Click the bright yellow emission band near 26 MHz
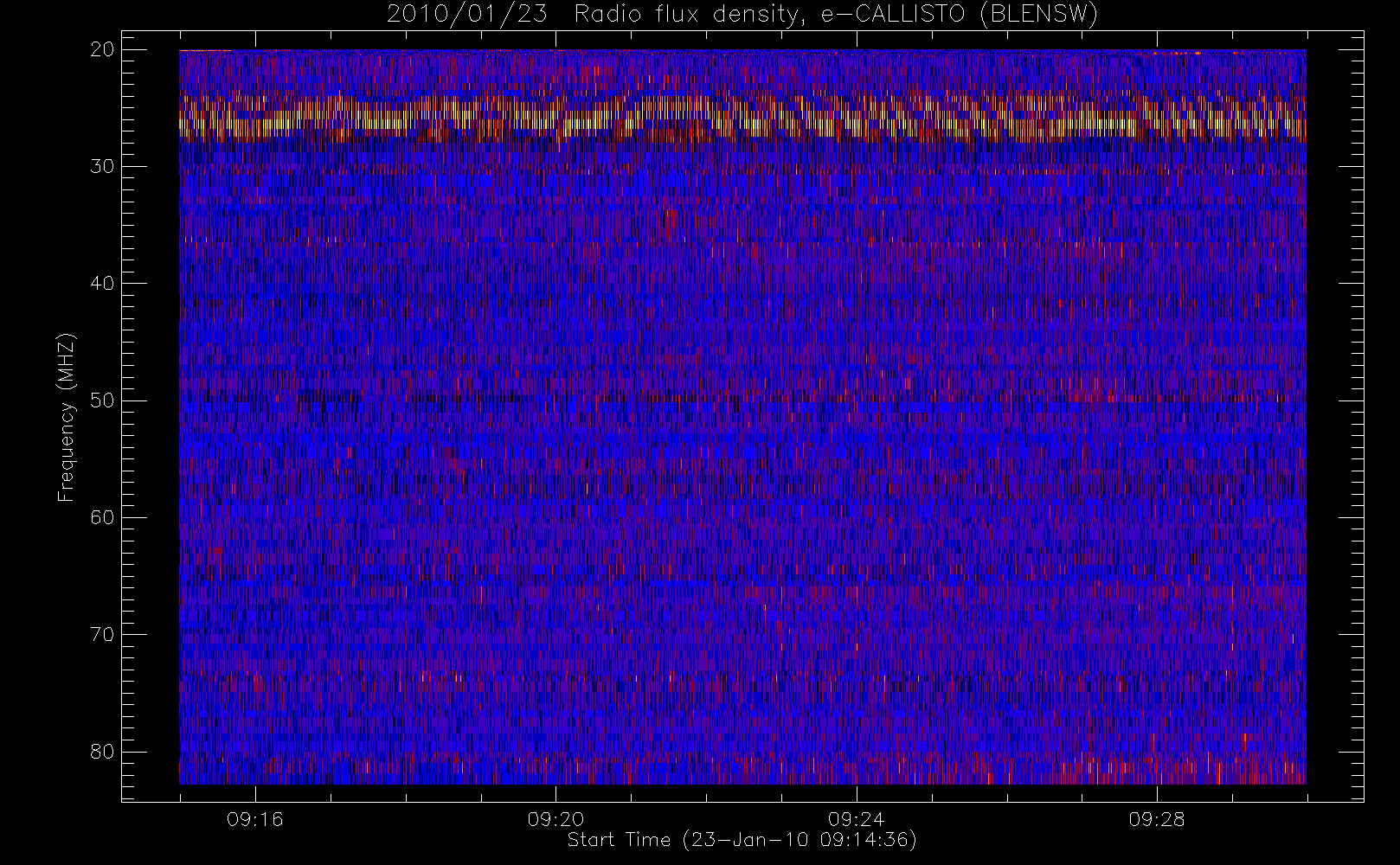The height and width of the screenshot is (865, 1400). tap(742, 119)
